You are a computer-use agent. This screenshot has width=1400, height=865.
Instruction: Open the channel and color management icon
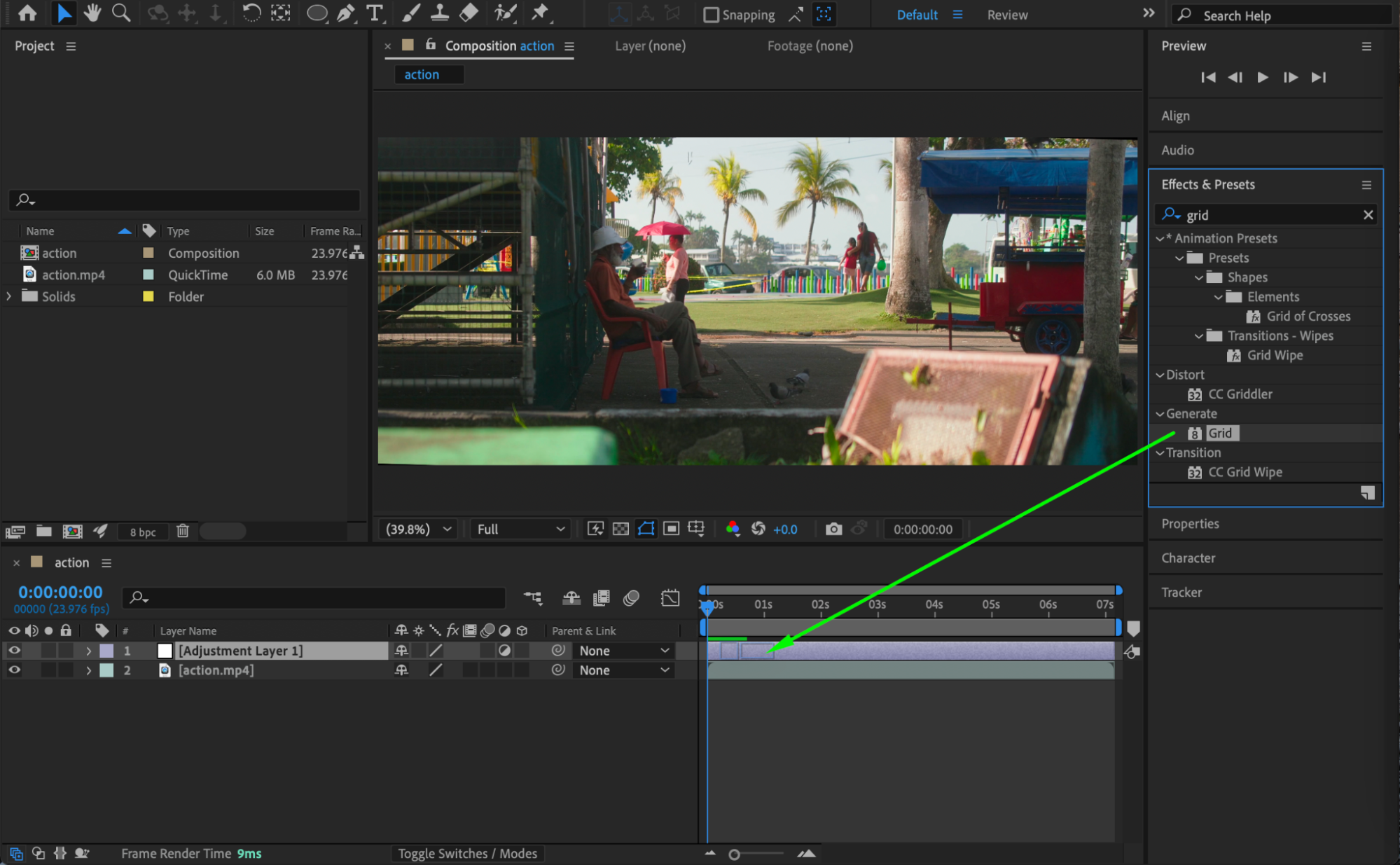click(x=733, y=529)
